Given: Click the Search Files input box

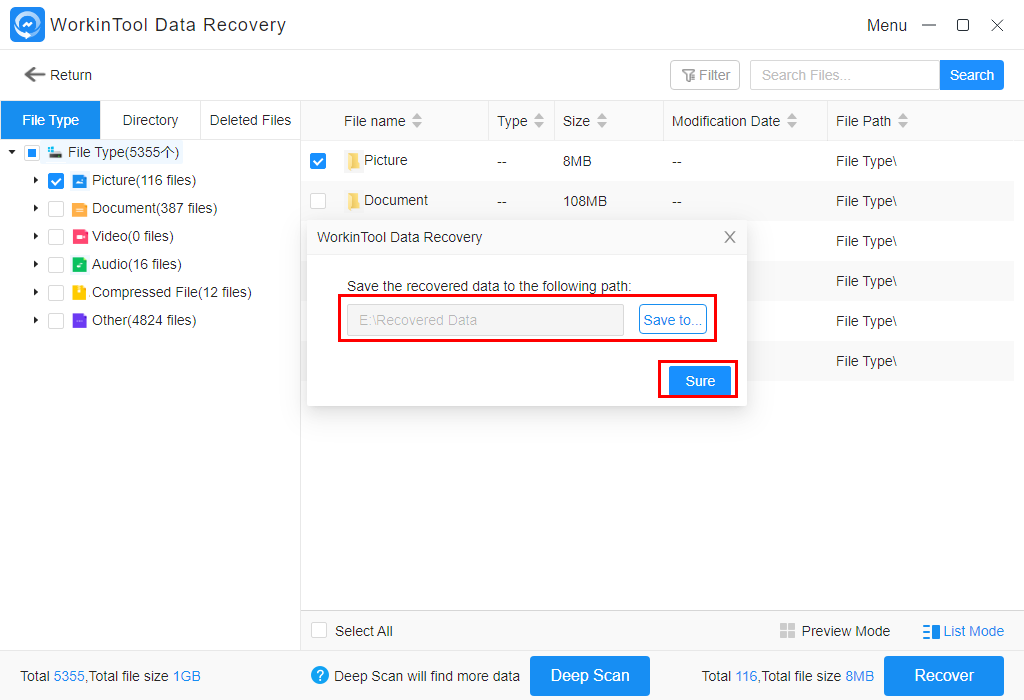Looking at the screenshot, I should 845,75.
